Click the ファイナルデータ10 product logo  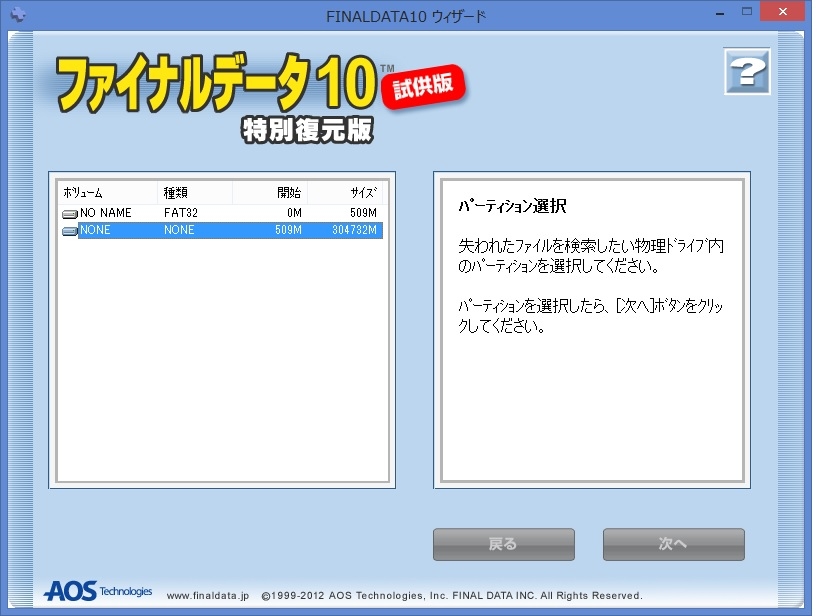217,84
